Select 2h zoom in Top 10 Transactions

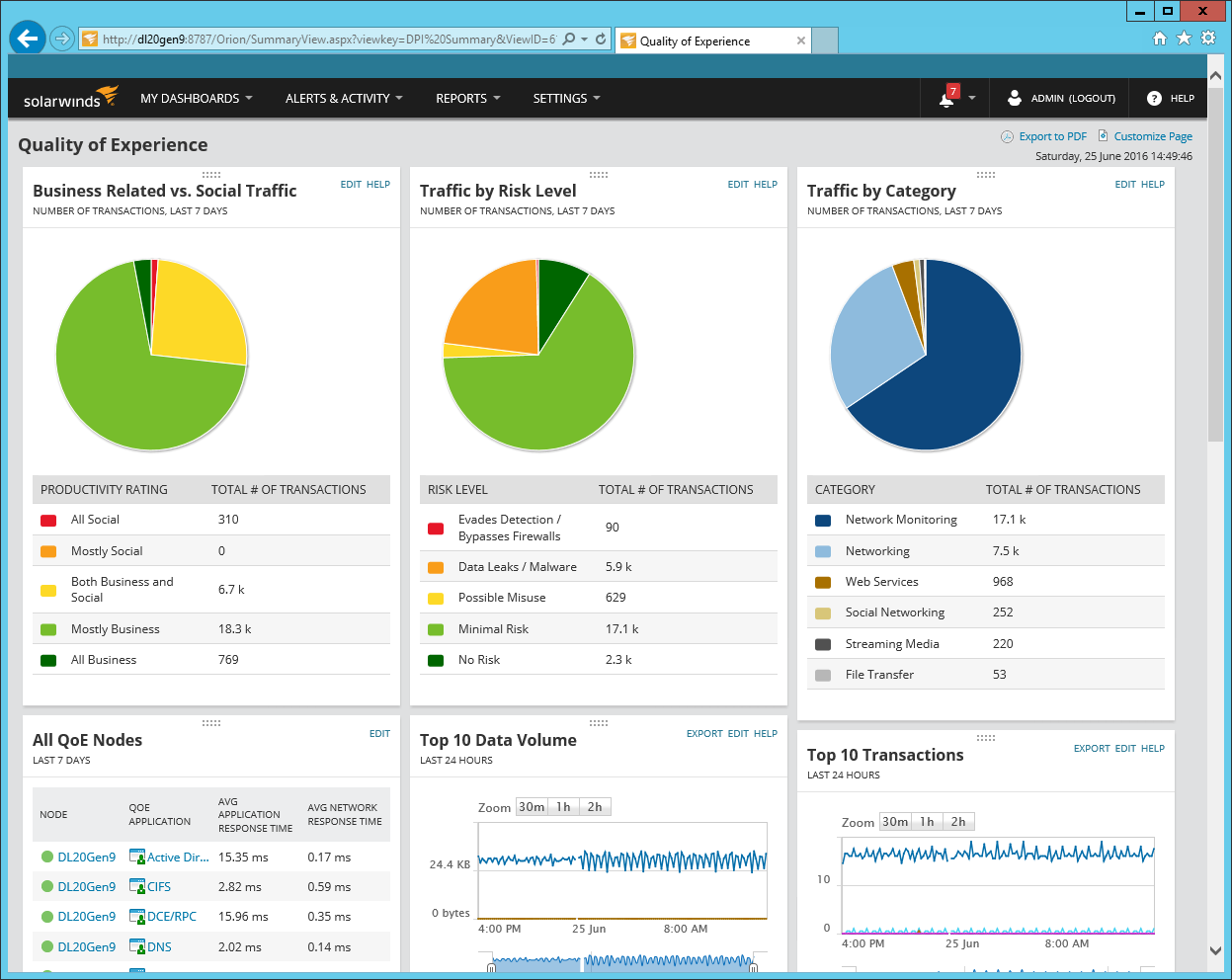(958, 822)
